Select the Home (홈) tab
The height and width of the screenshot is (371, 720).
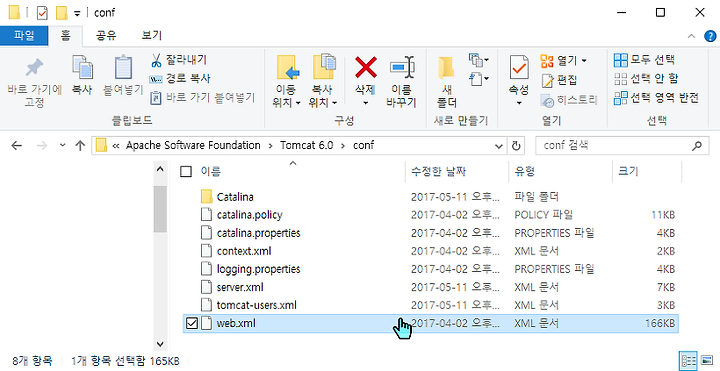coord(66,35)
